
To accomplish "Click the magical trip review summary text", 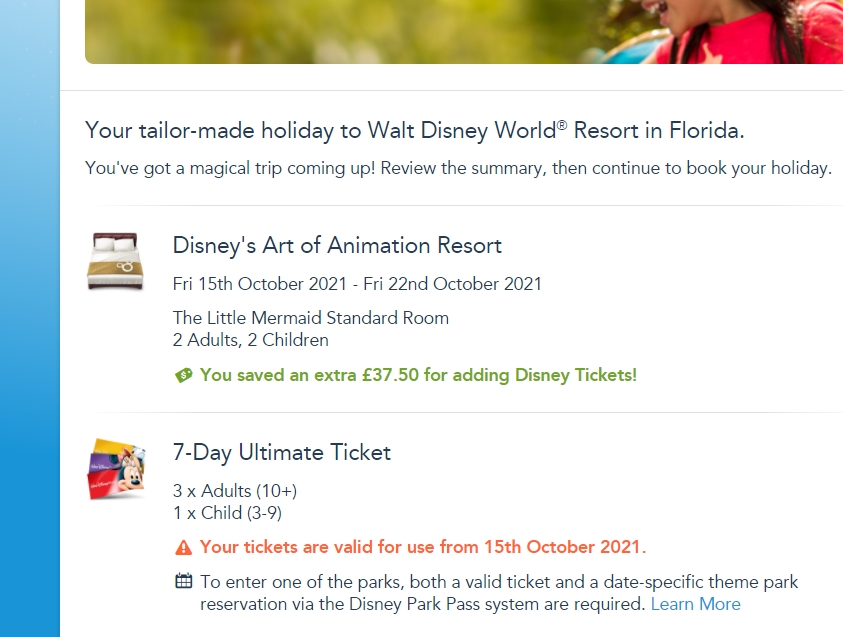I will coord(458,168).
